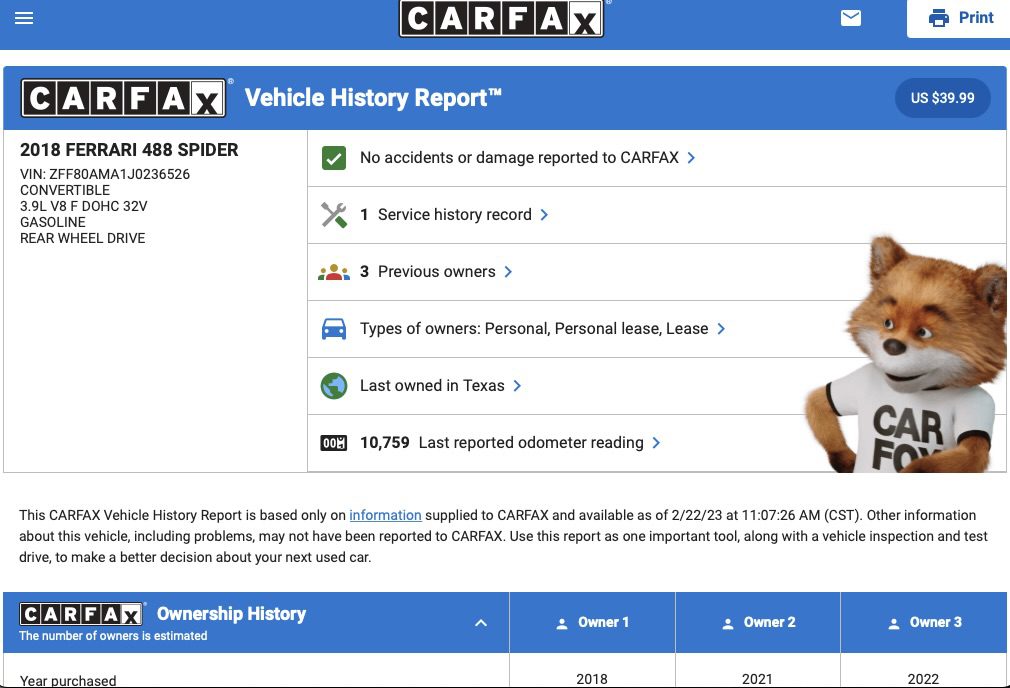
Task: Open the hamburger menu
Action: 24,18
